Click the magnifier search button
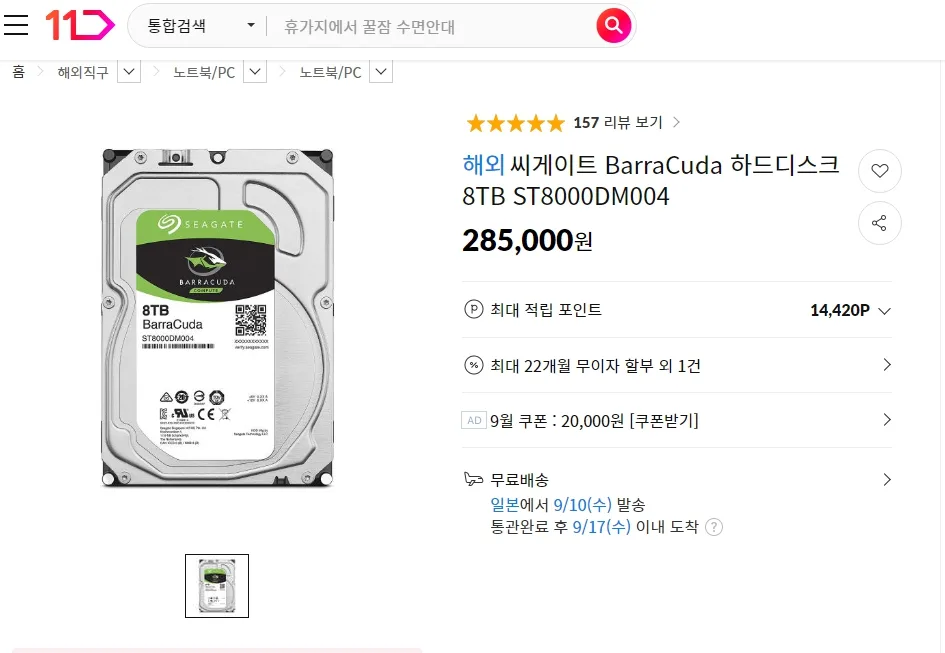The width and height of the screenshot is (945, 653). pos(614,25)
